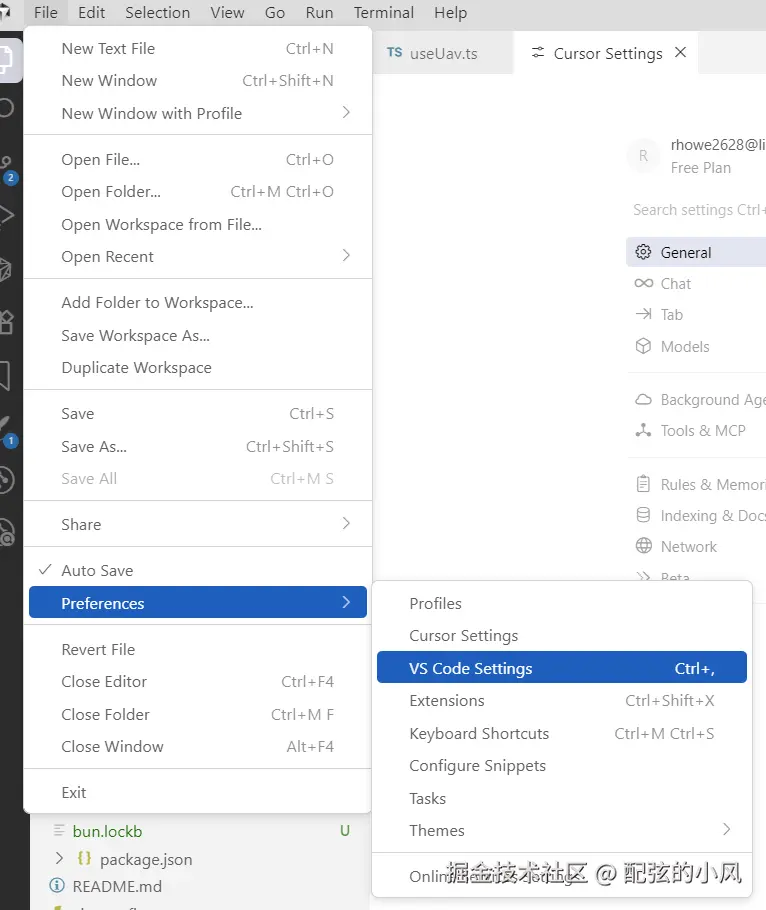Click the README.md info icon
This screenshot has height=910, width=766.
[57, 886]
